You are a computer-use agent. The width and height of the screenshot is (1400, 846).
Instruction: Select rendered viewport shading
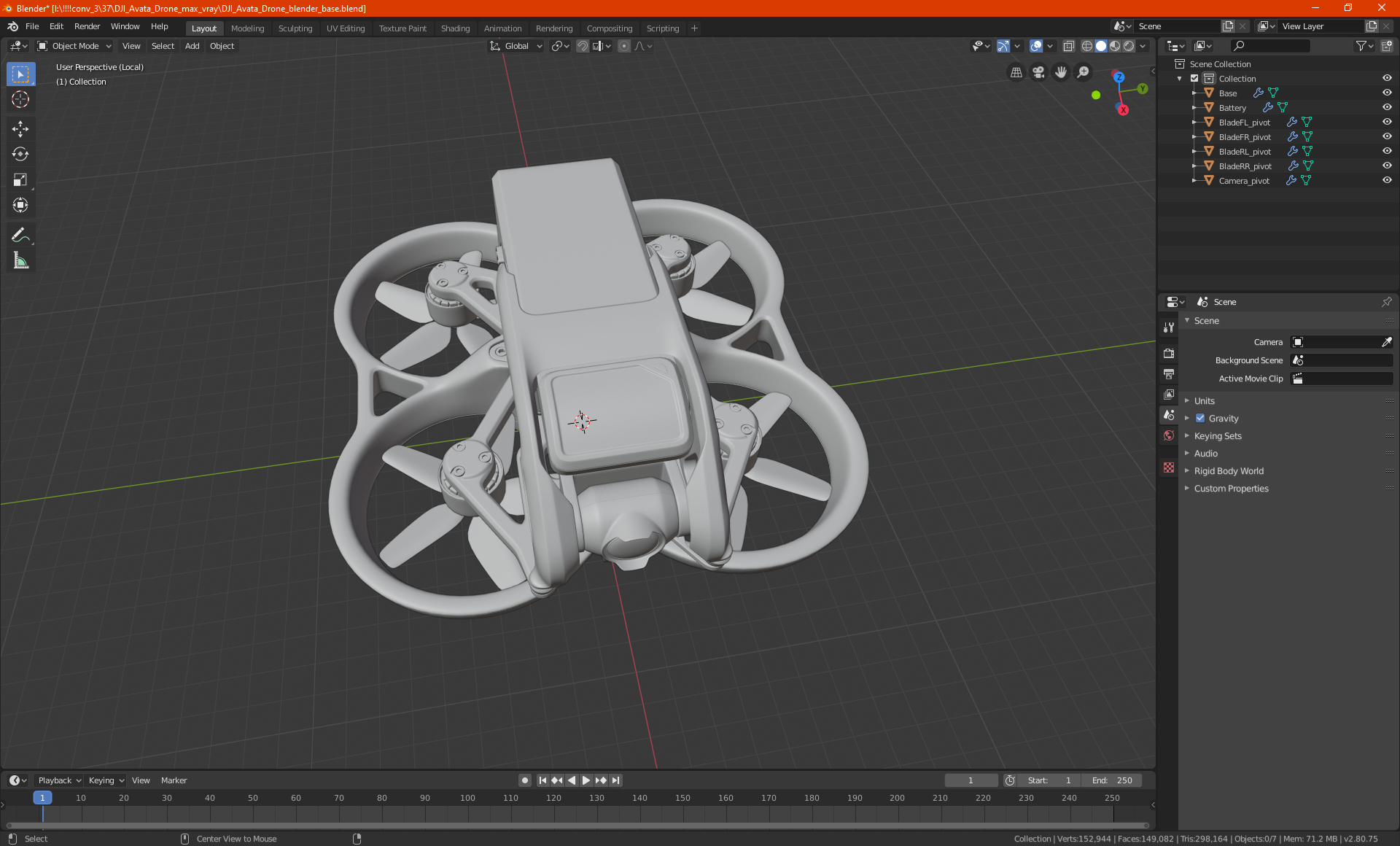tap(1129, 46)
